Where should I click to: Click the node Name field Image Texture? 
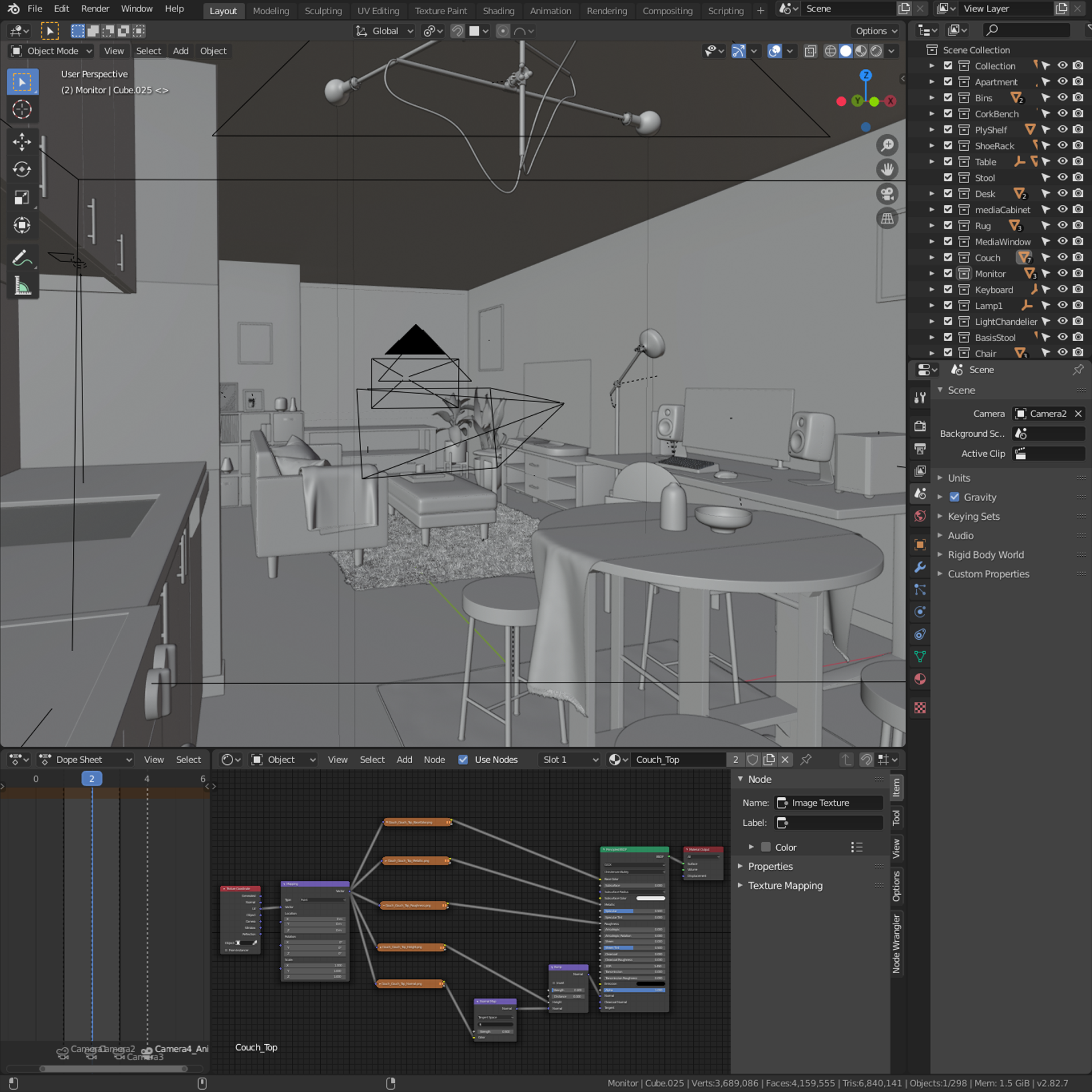coord(829,803)
